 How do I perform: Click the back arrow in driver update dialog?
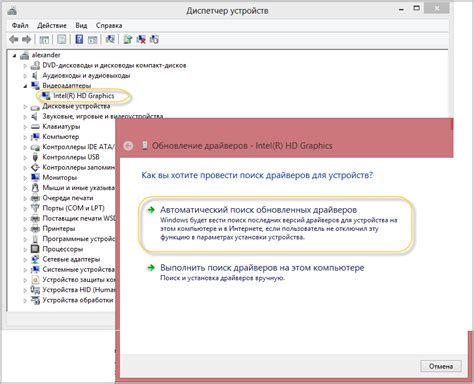click(x=128, y=146)
